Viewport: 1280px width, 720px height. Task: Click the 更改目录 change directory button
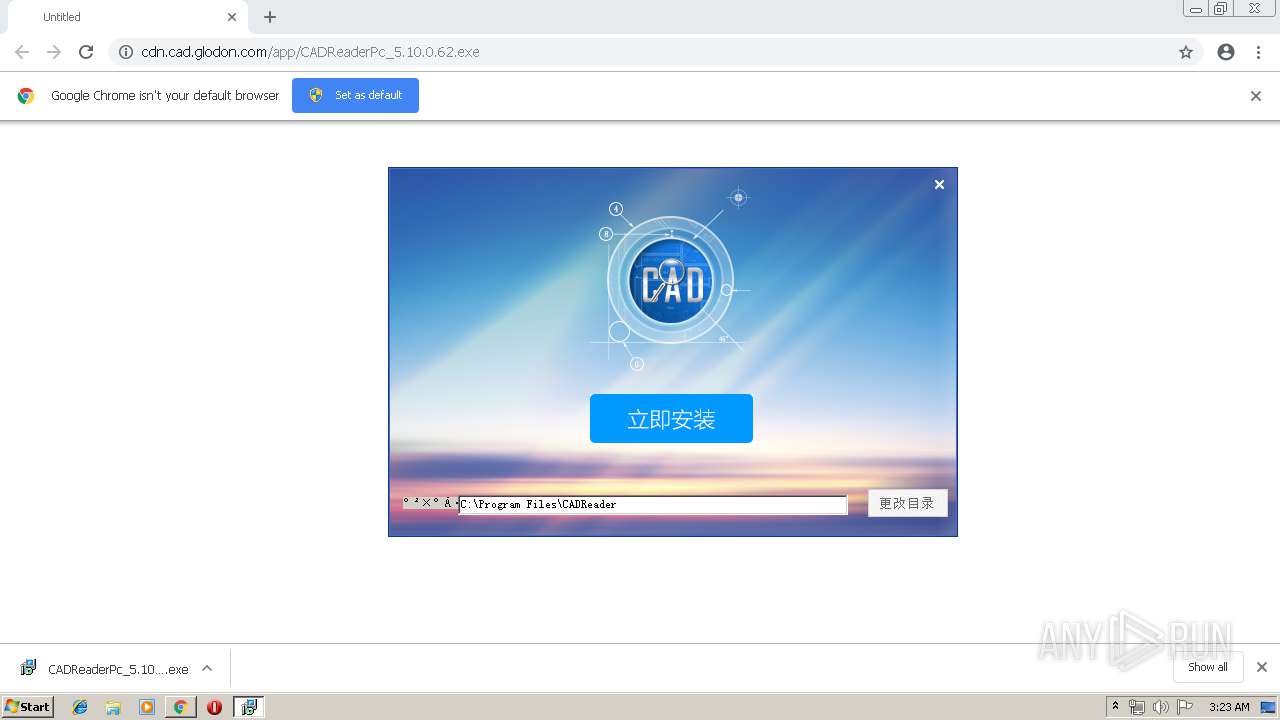[x=907, y=503]
